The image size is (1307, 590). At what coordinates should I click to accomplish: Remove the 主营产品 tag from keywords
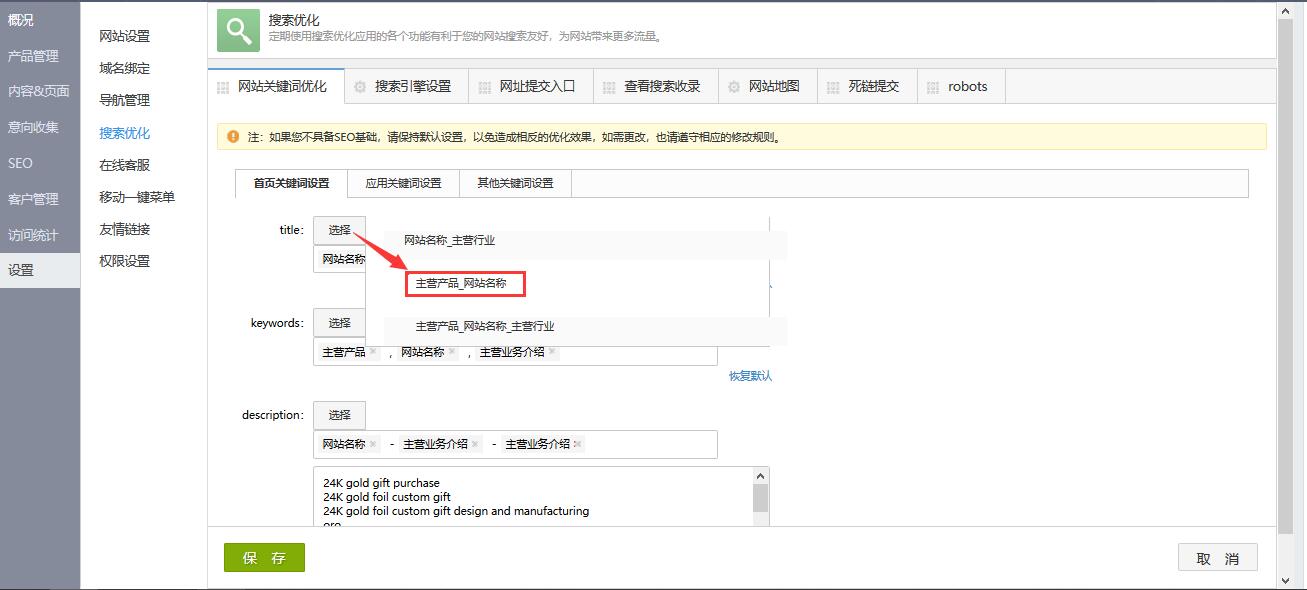pos(373,352)
